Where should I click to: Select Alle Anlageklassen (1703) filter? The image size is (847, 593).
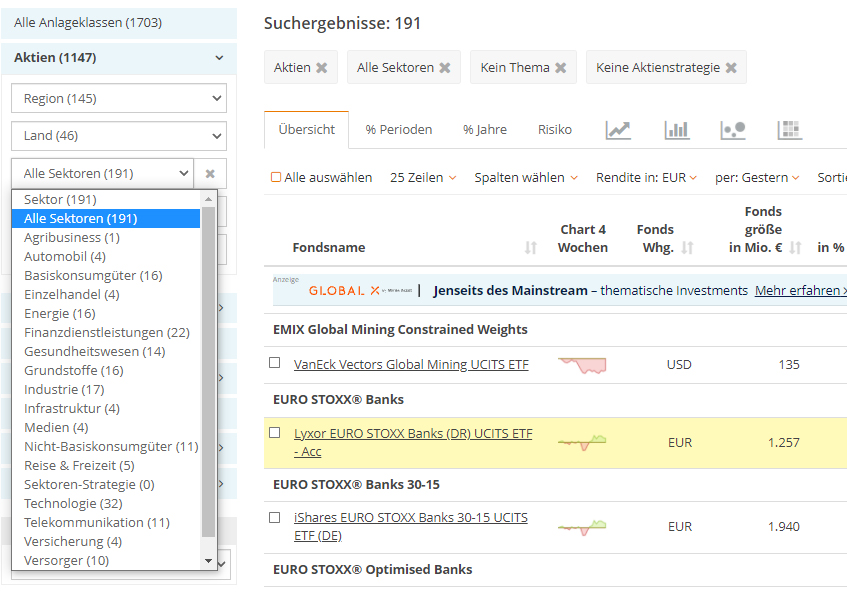coord(119,23)
